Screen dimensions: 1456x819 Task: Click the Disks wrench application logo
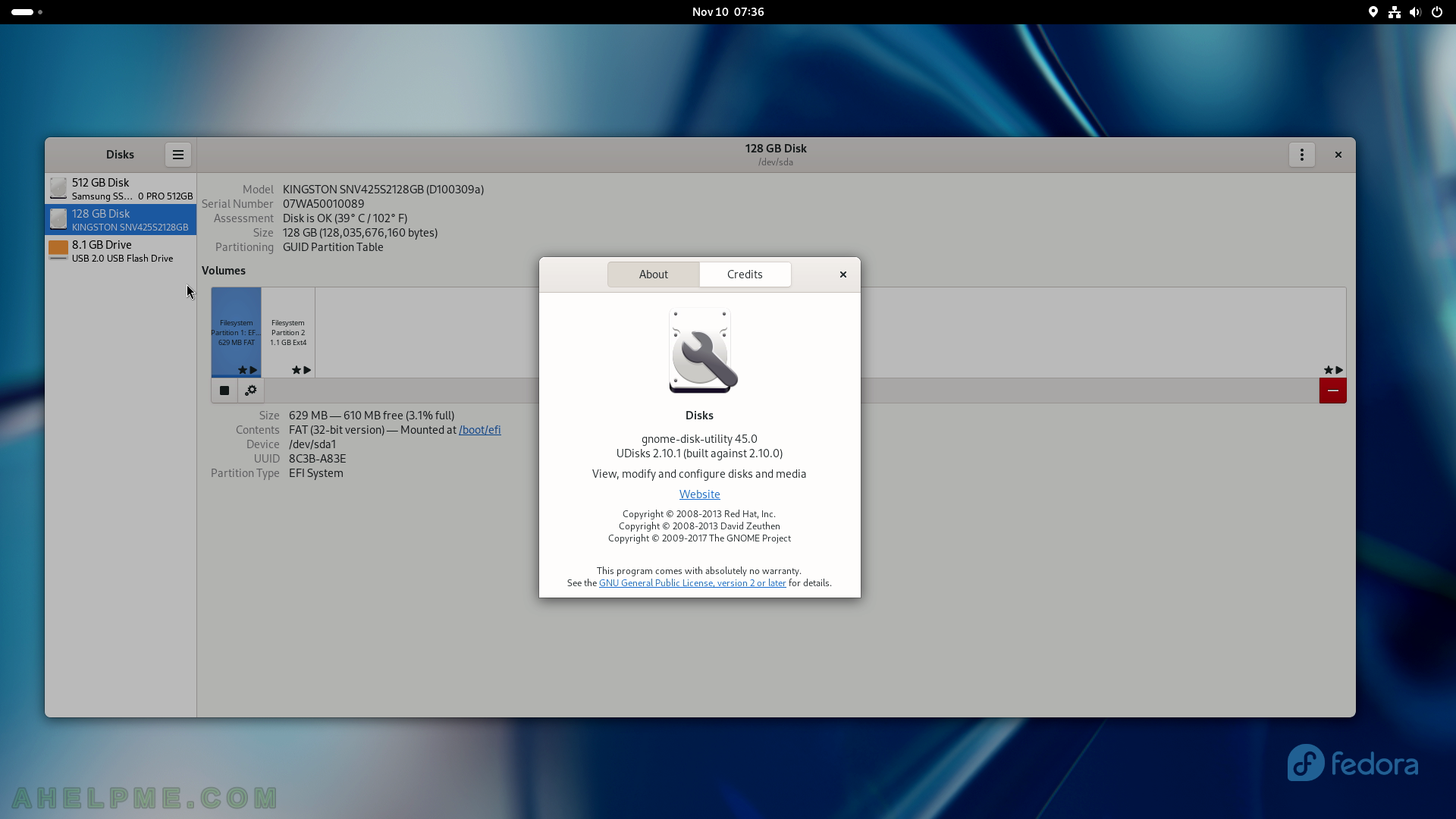[x=703, y=350]
